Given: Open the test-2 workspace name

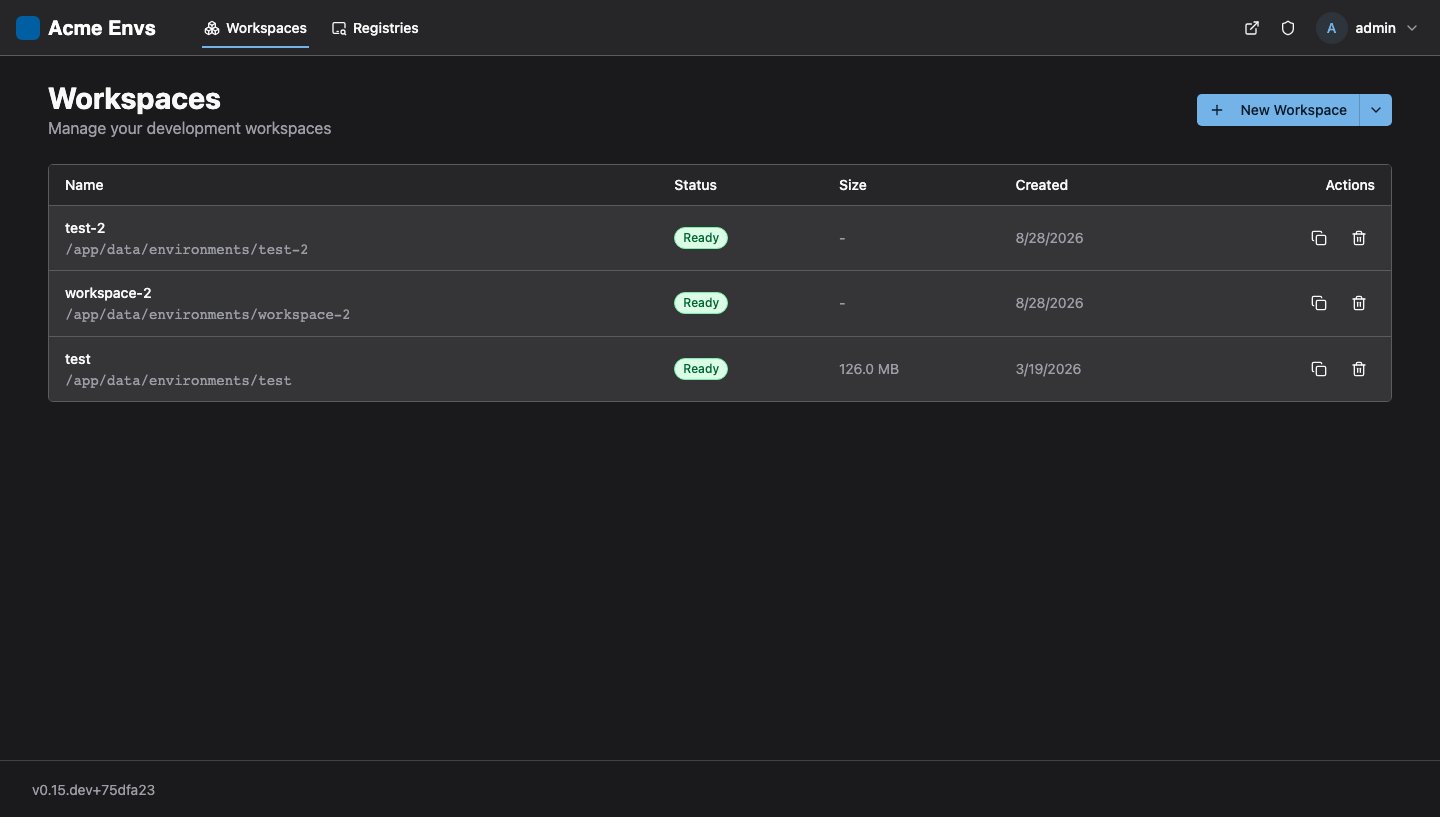Looking at the screenshot, I should (x=85, y=228).
